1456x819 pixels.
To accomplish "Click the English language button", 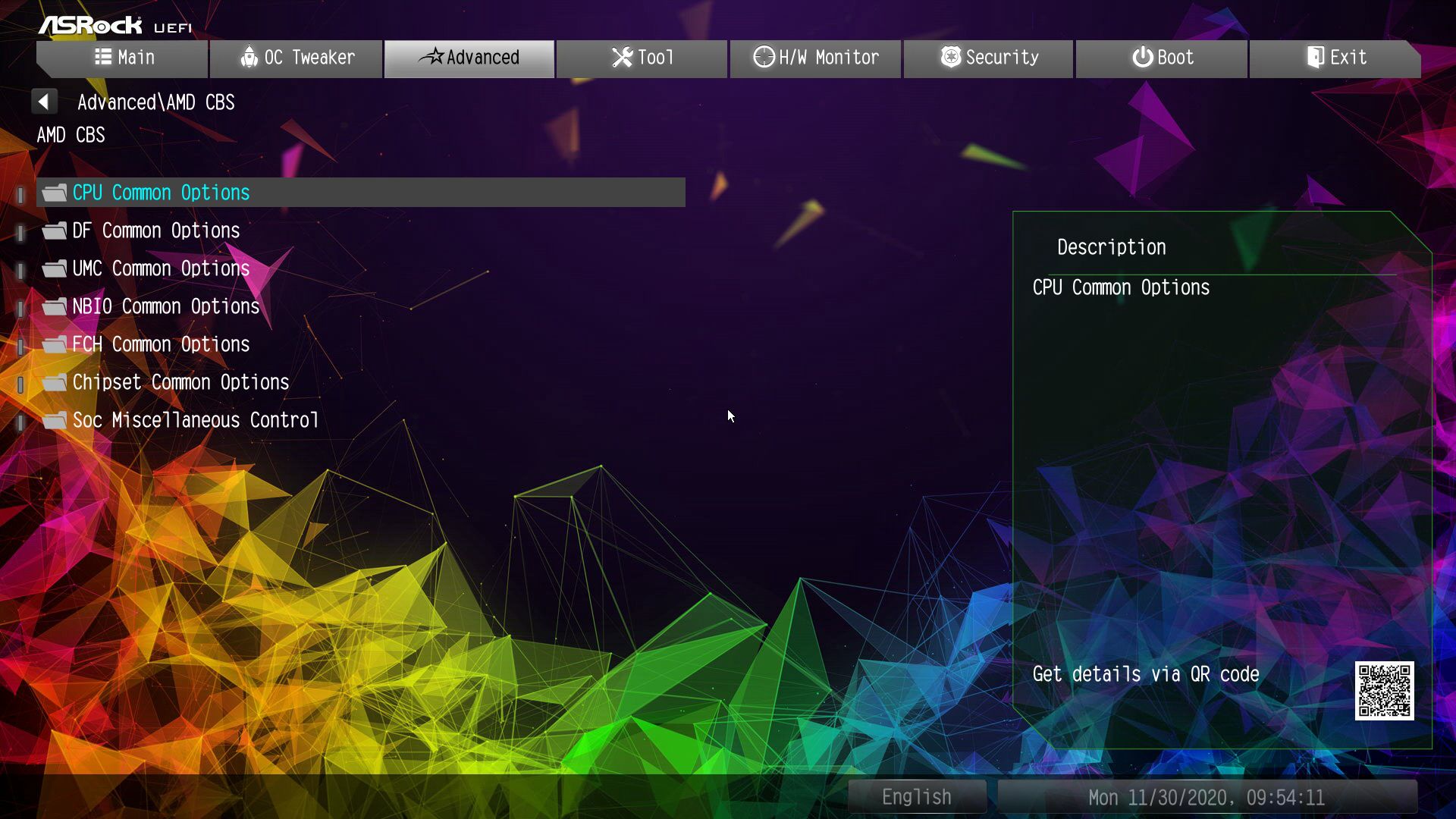I will coord(916,797).
